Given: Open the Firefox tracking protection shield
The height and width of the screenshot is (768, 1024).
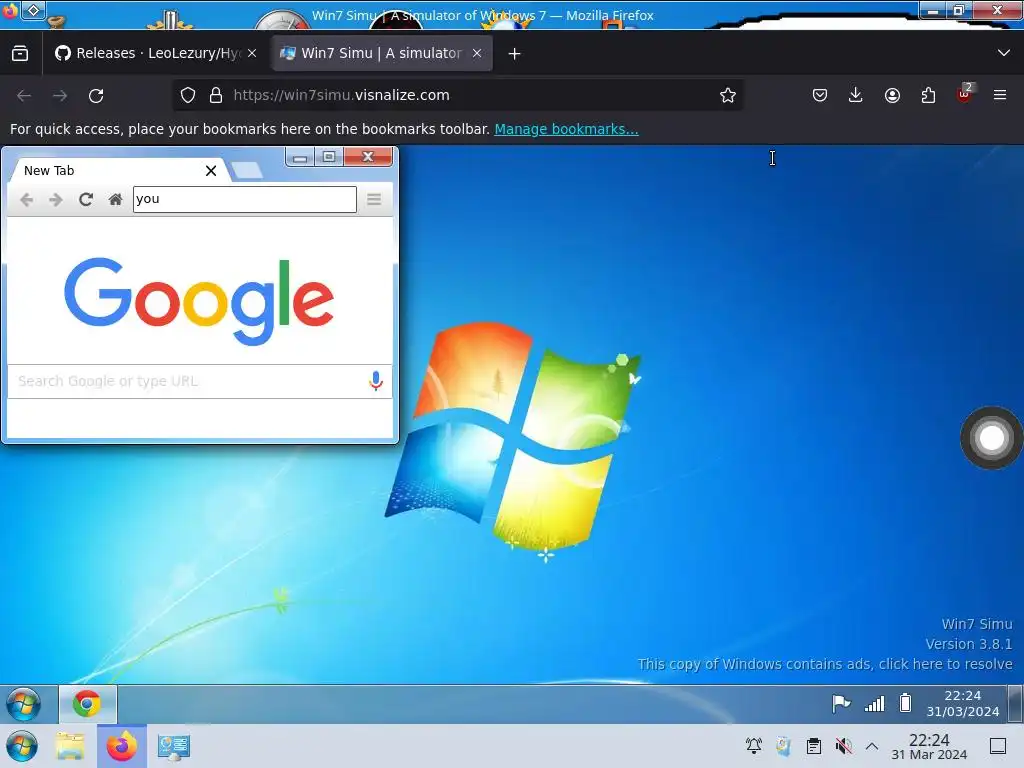Looking at the screenshot, I should (188, 95).
